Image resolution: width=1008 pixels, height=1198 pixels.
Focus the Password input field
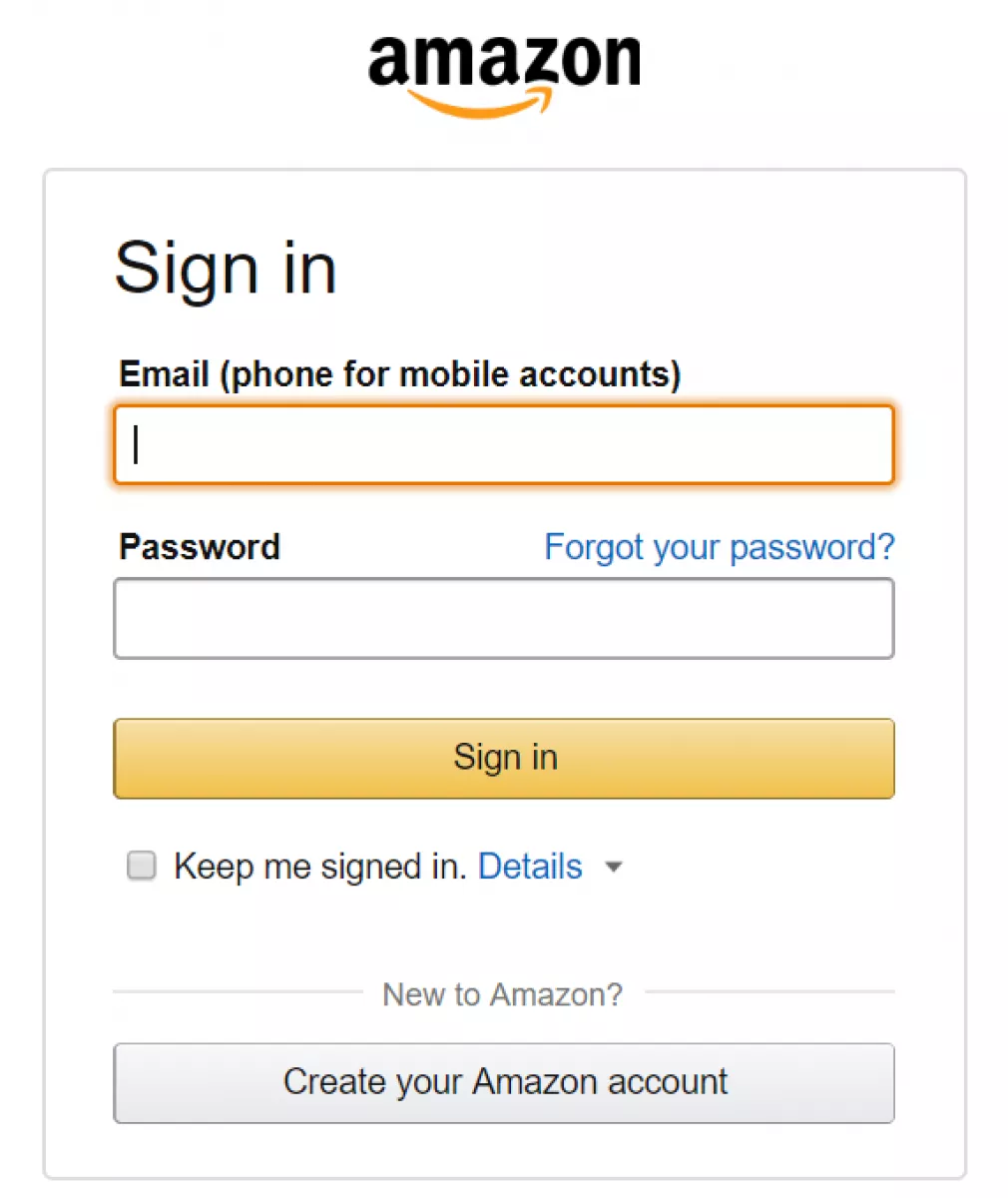point(504,619)
